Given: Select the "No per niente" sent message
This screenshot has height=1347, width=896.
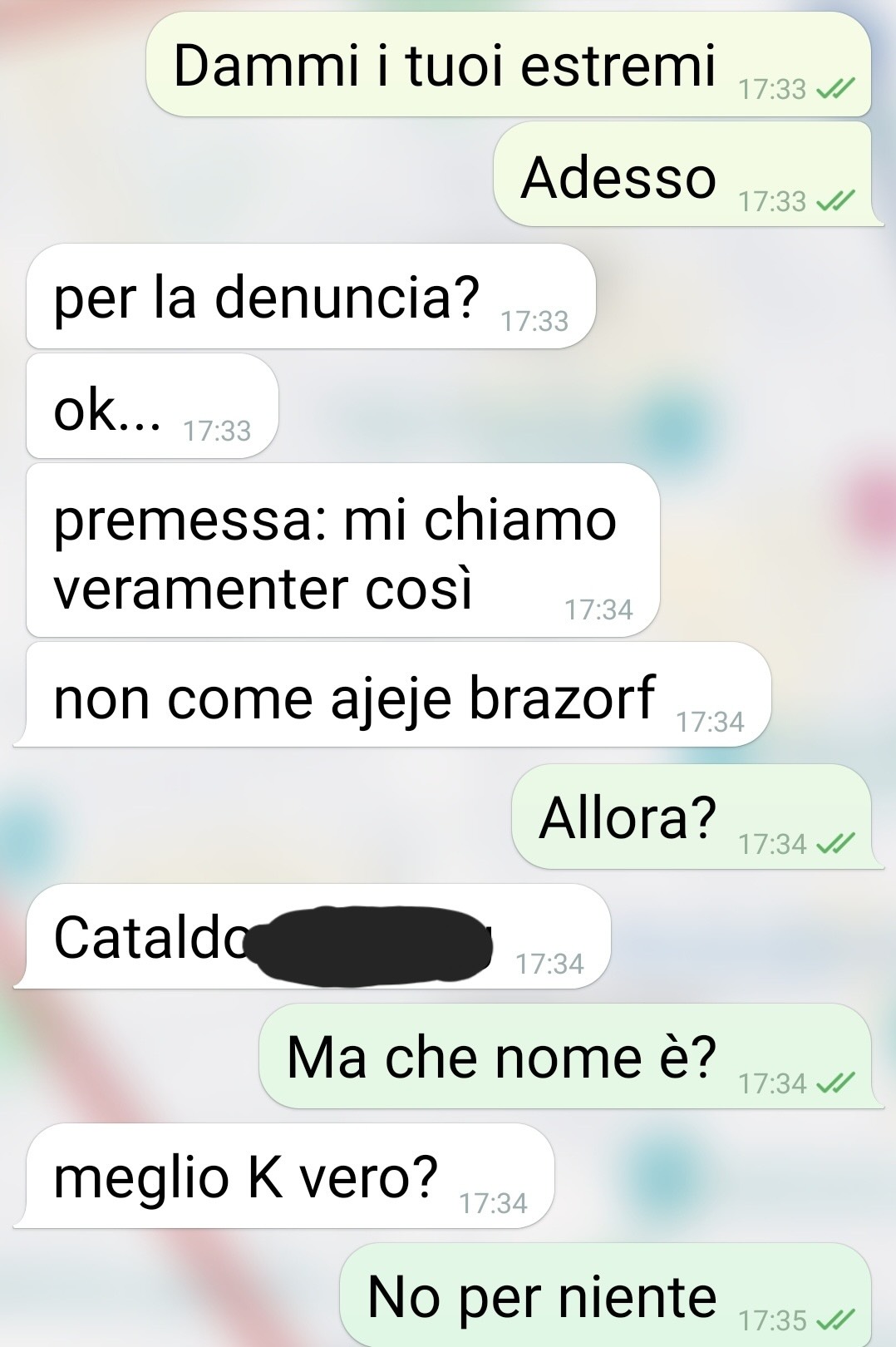Looking at the screenshot, I should click(x=605, y=1295).
